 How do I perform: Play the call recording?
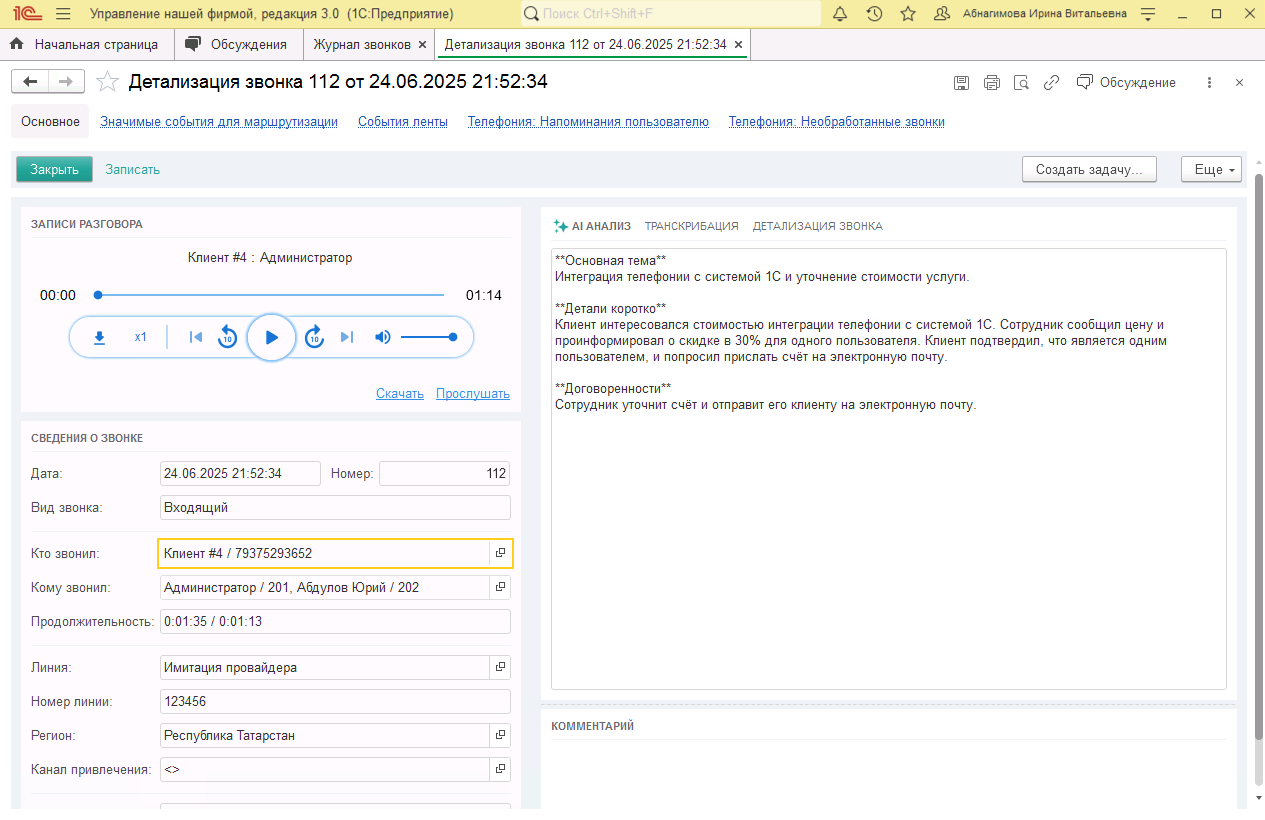[271, 337]
